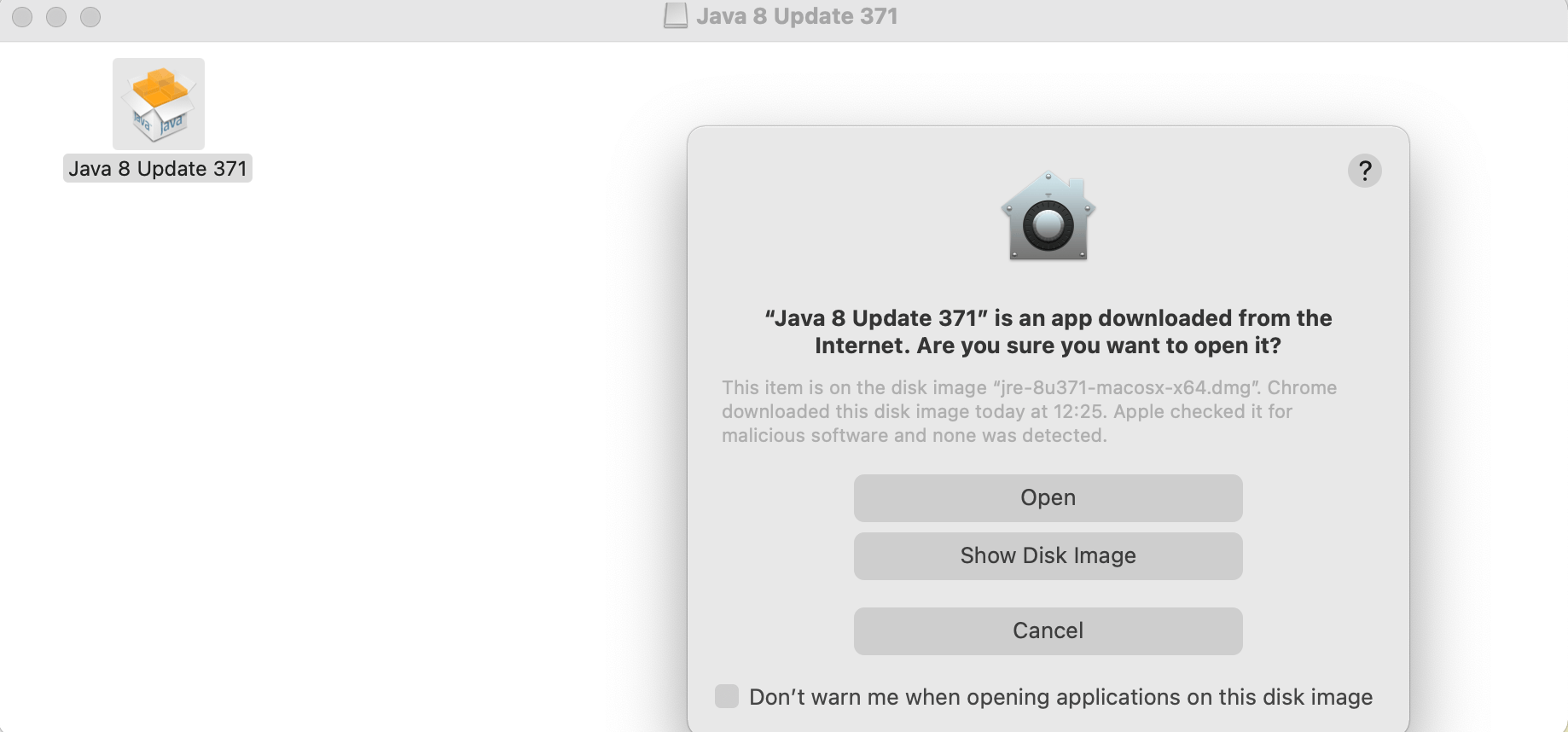Viewport: 1568px width, 732px height.
Task: Click the disk icon in window title
Action: coord(676,16)
